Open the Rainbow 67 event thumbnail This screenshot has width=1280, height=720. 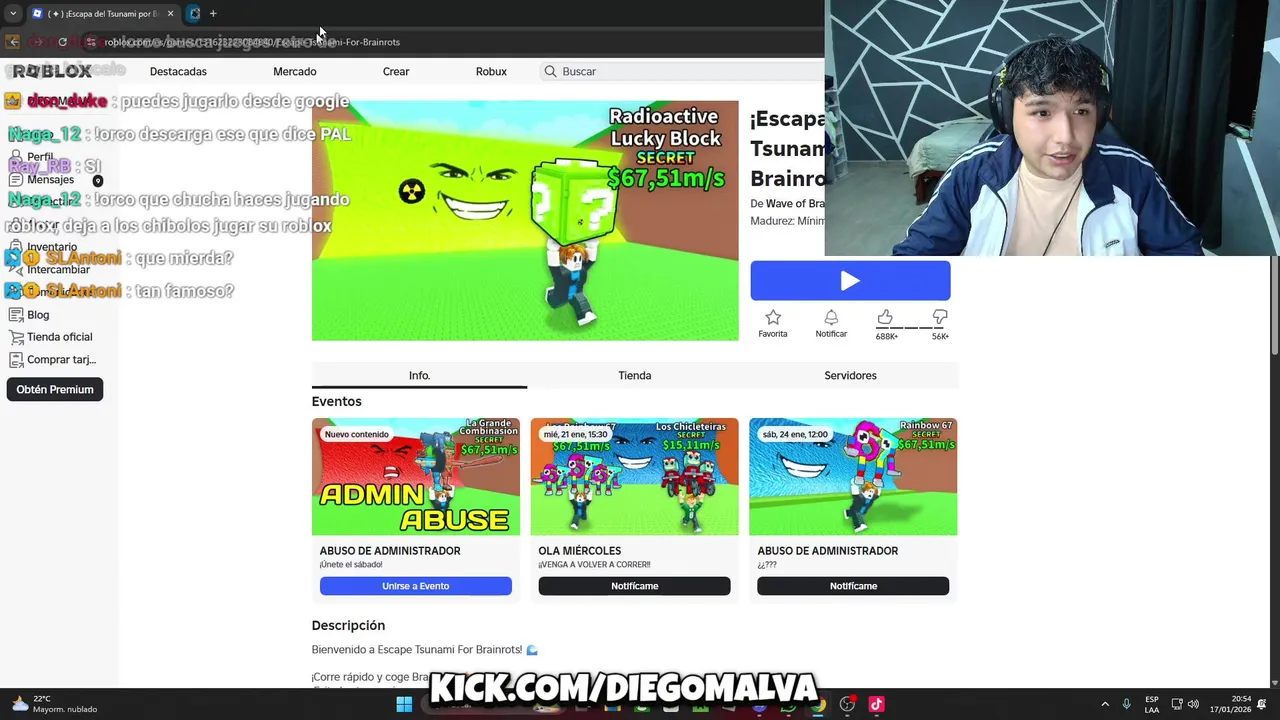point(853,476)
